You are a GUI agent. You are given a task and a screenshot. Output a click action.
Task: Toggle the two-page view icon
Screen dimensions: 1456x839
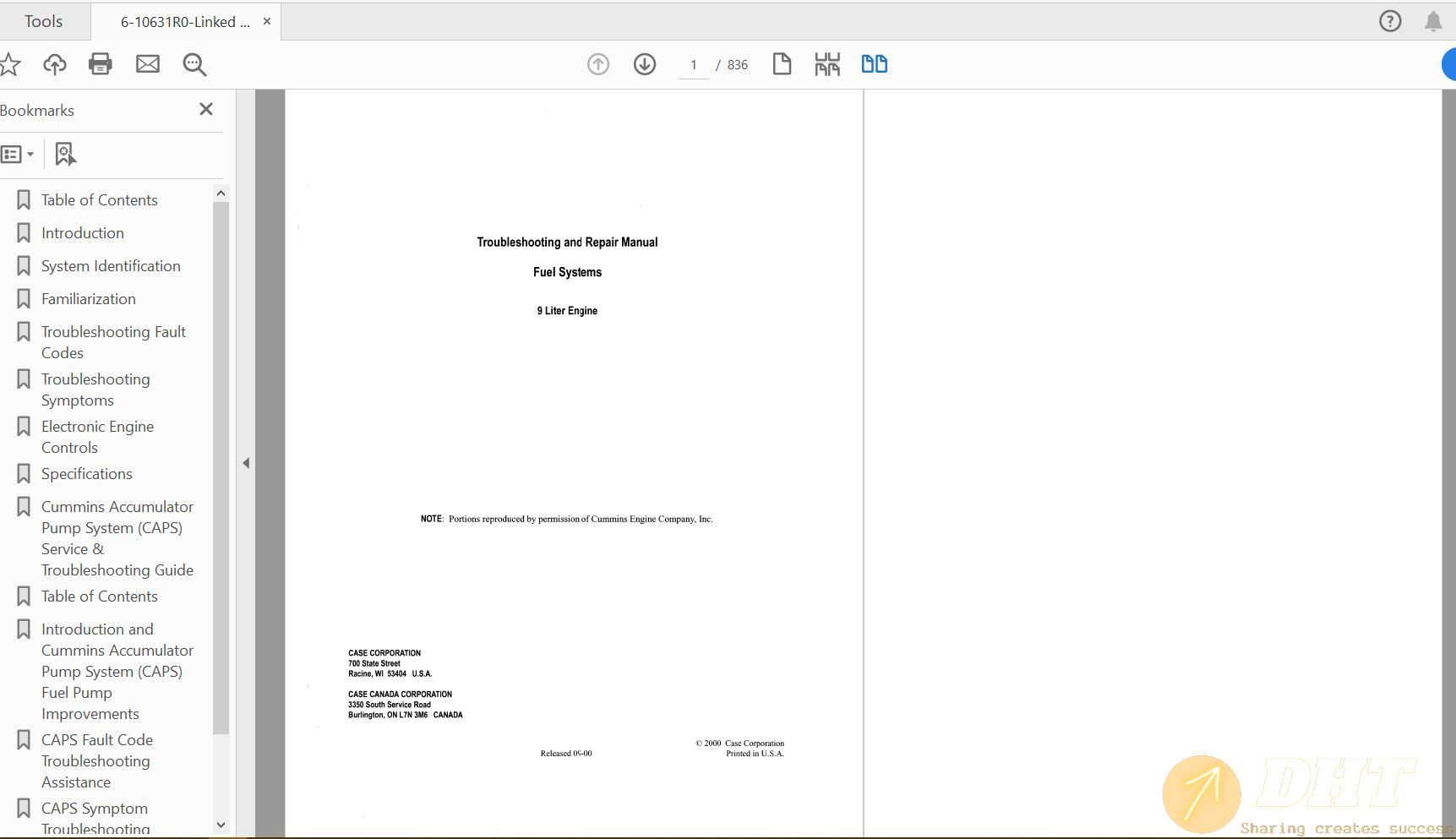874,64
